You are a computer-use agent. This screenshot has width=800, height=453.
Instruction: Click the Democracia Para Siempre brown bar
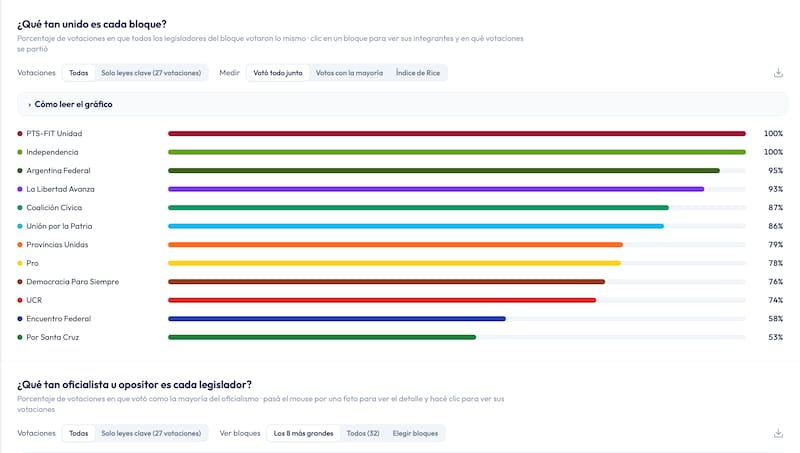tap(387, 282)
